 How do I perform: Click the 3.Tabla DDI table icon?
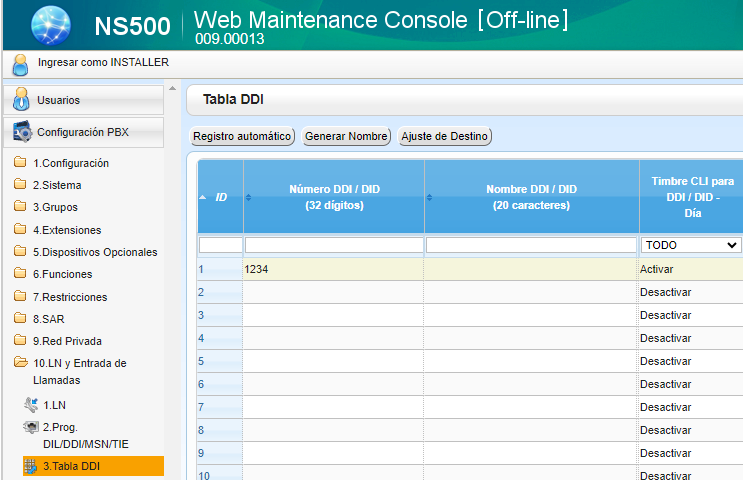pyautogui.click(x=30, y=466)
